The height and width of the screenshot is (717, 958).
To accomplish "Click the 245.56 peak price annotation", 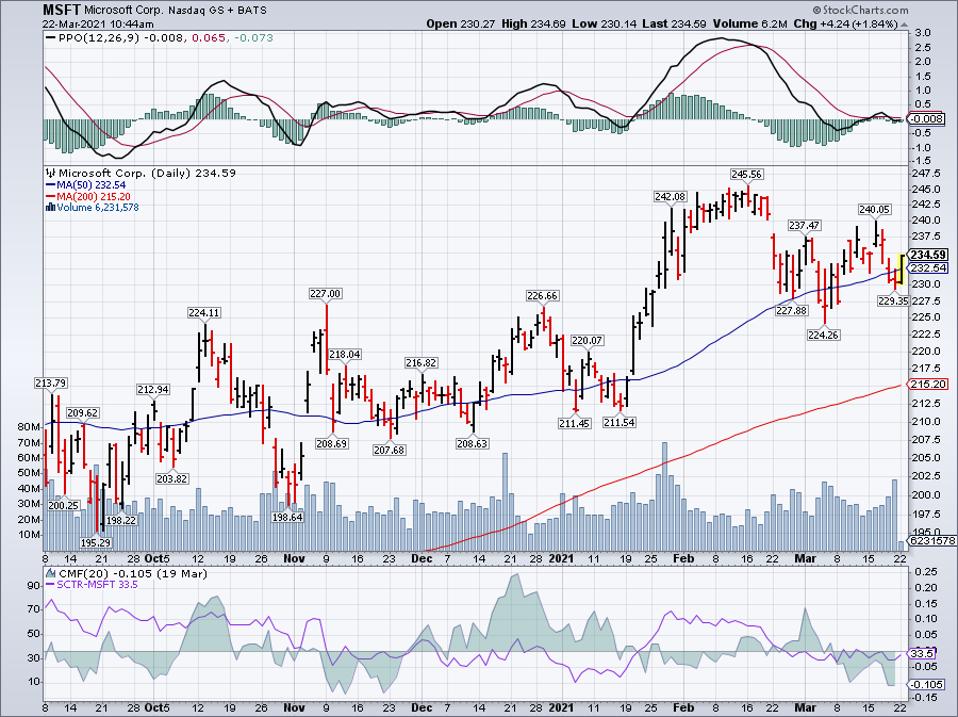I will point(745,173).
